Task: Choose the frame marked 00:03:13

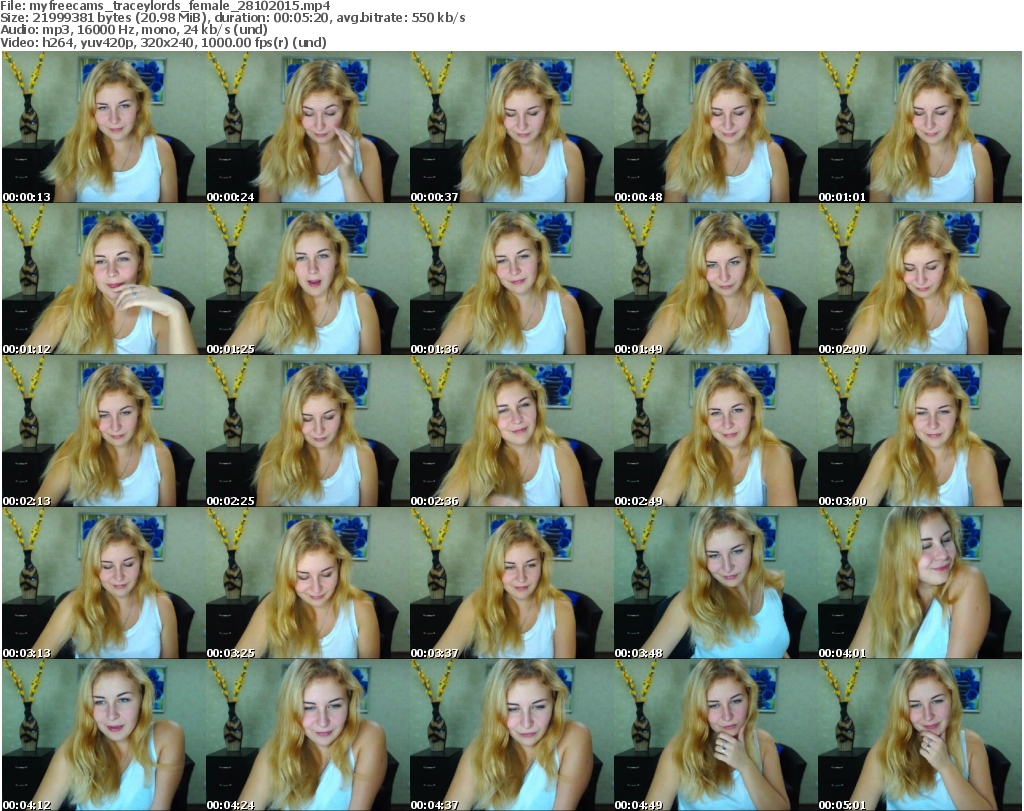Action: tap(103, 583)
